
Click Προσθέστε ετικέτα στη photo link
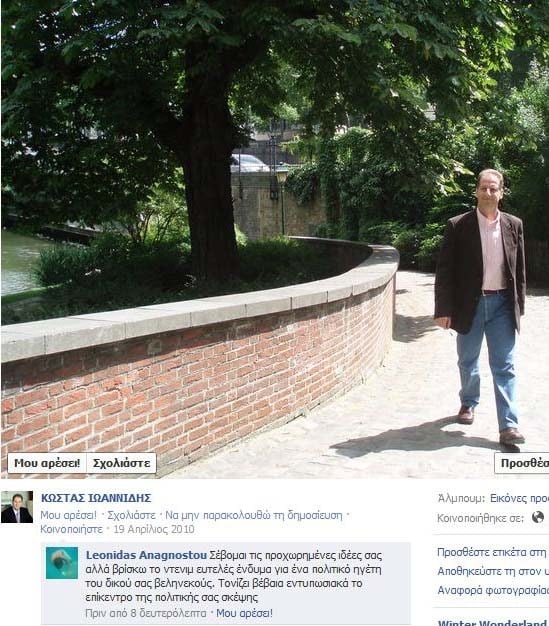[493, 552]
